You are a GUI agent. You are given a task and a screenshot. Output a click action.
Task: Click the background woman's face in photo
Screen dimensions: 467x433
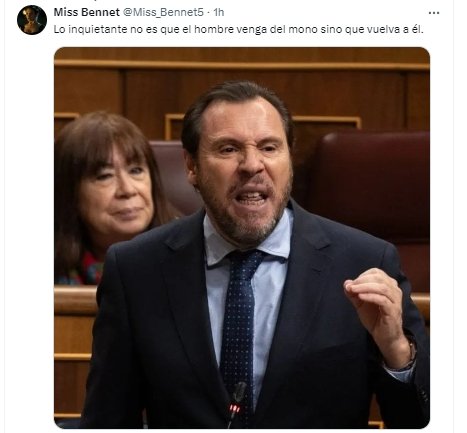117,190
